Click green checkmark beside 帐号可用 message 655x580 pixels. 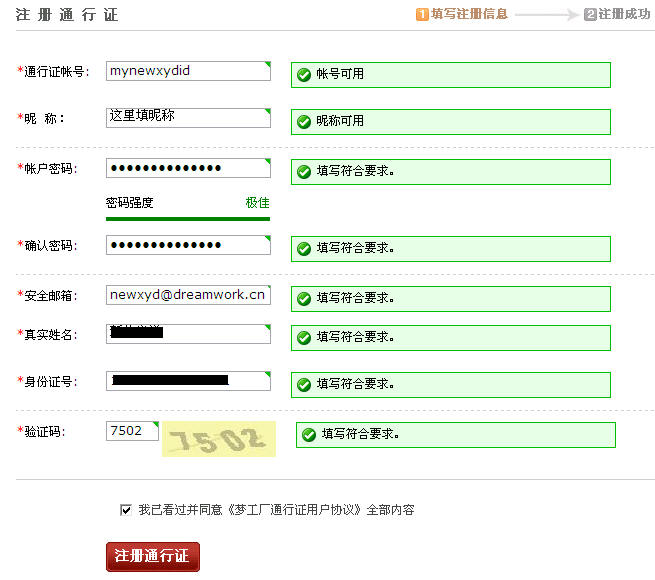[304, 75]
